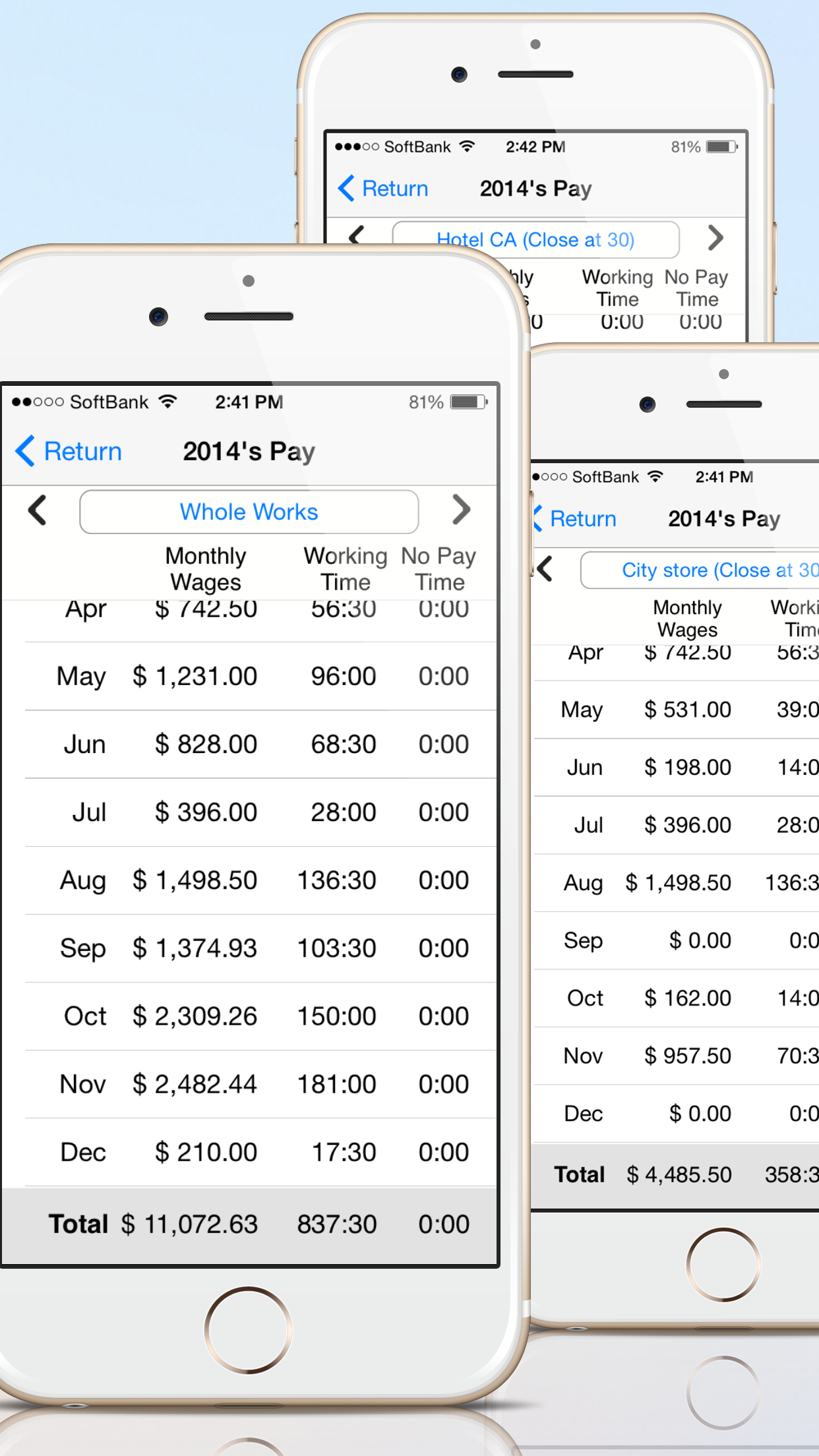Open the City store selector on right phone
819x1456 pixels.
pos(700,570)
